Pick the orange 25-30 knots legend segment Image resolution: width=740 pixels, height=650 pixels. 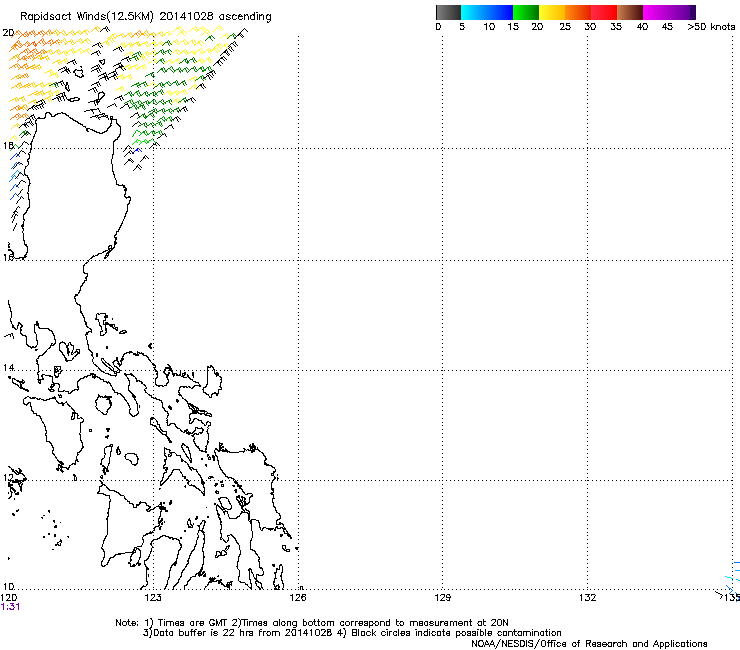point(578,12)
